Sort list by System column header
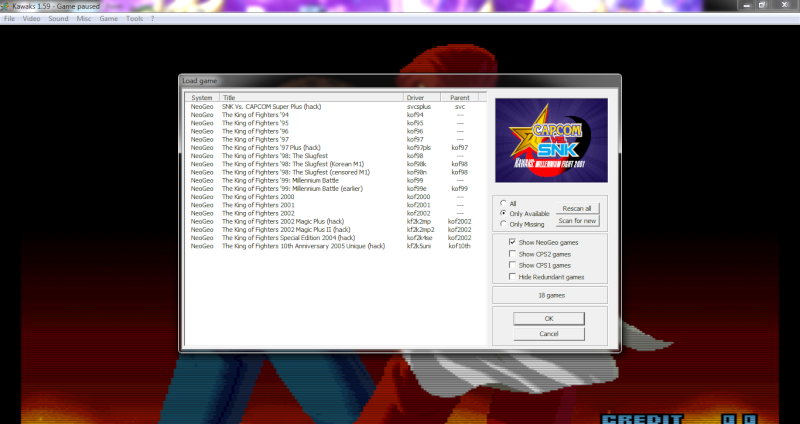The image size is (800, 424). point(202,97)
